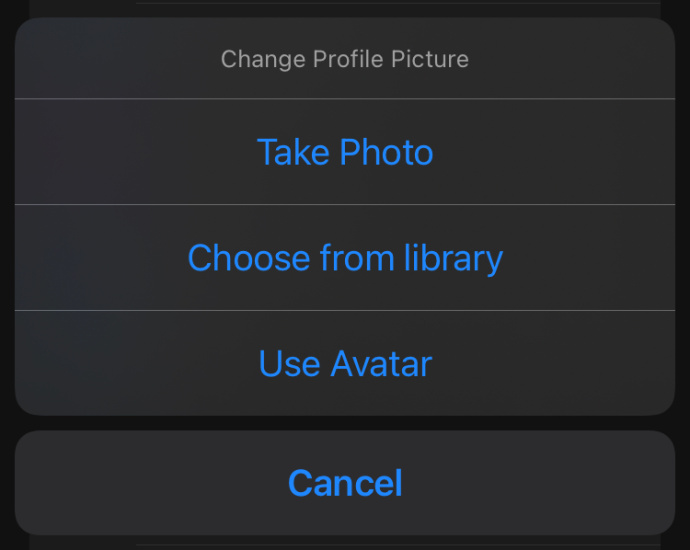Screen dimensions: 690x550
Task: Click the word Picture in the sheet title
Action: (430, 59)
